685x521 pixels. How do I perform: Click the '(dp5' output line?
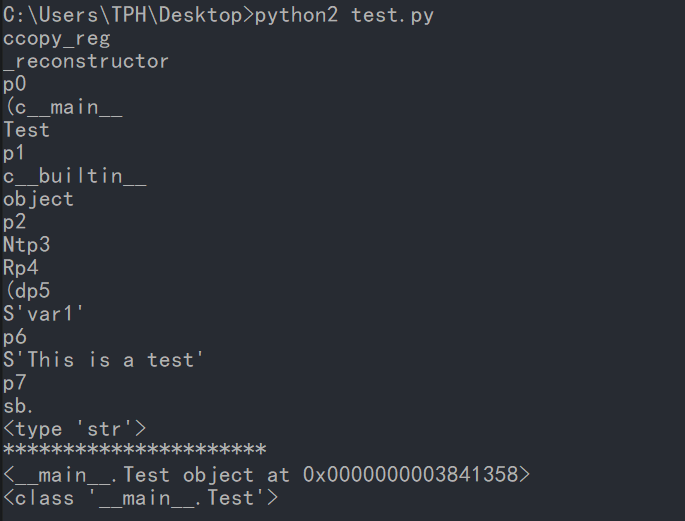point(26,290)
